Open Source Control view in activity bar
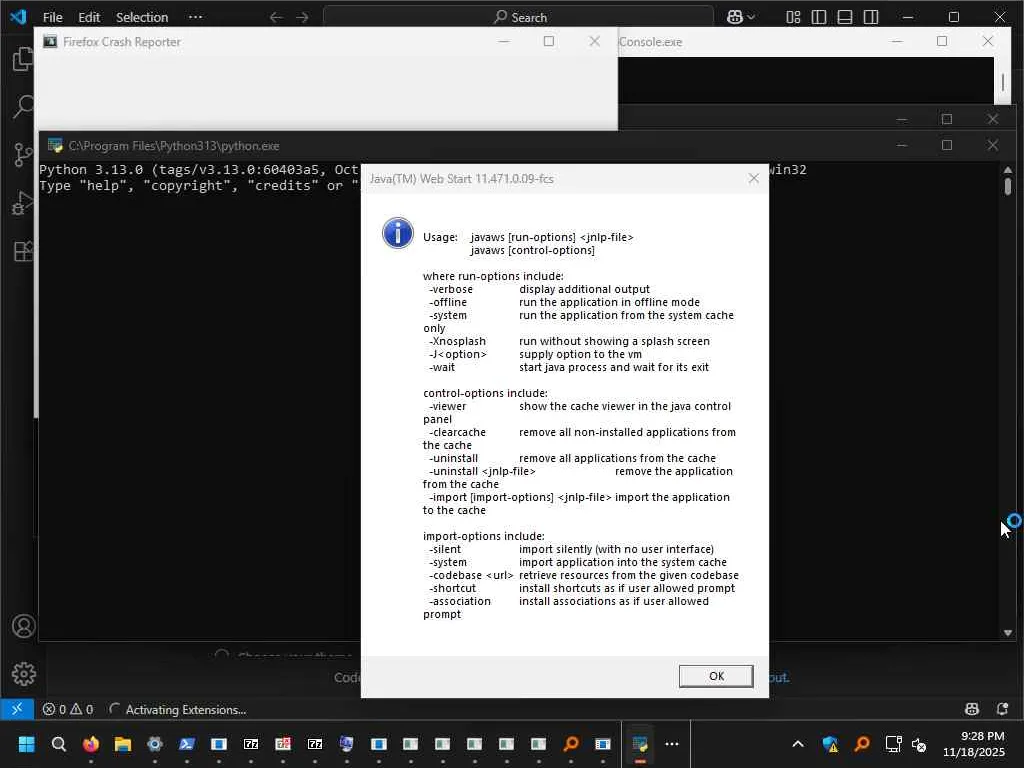The height and width of the screenshot is (768, 1024). coord(23,155)
